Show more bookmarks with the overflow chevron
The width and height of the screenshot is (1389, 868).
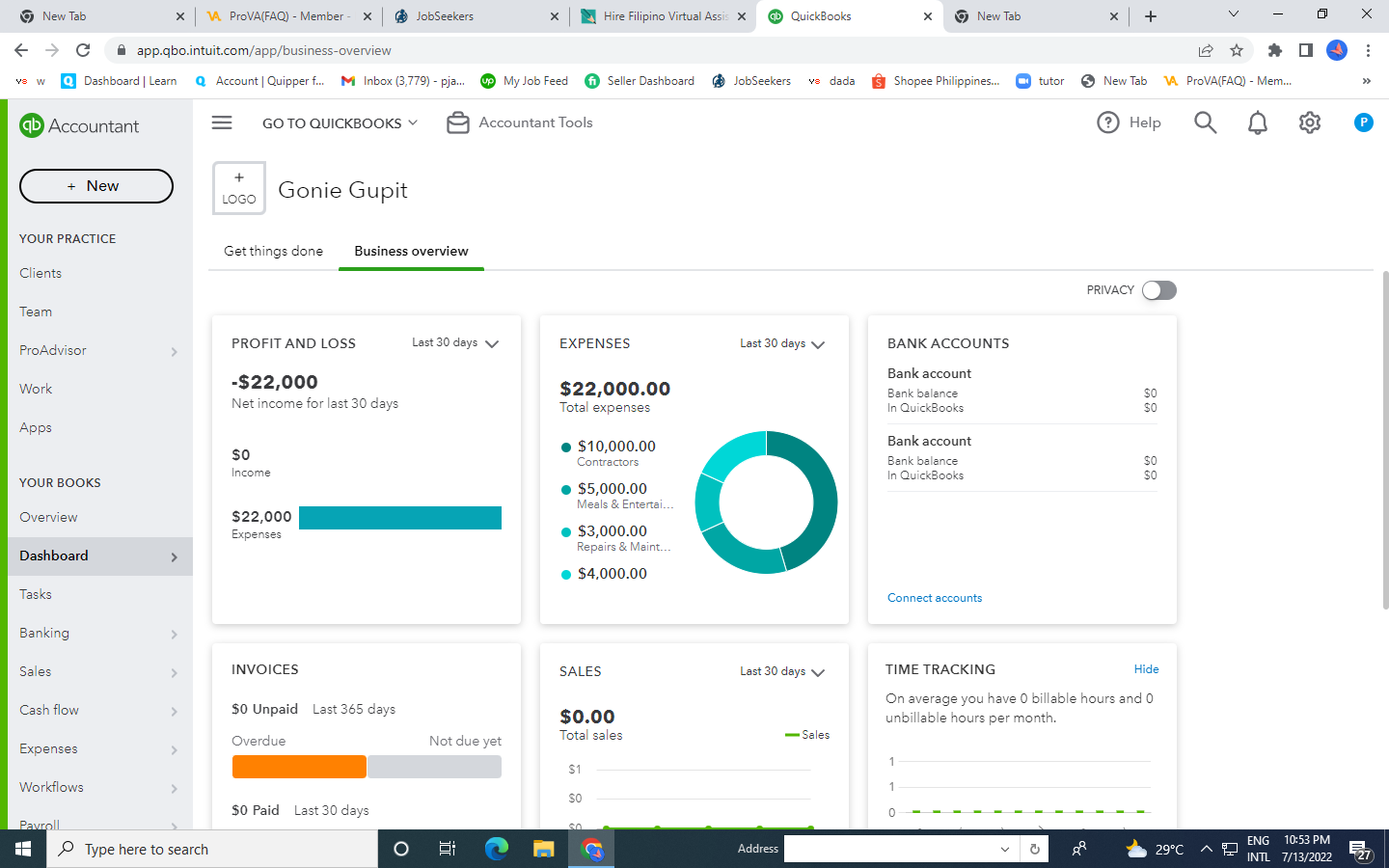pos(1367,81)
